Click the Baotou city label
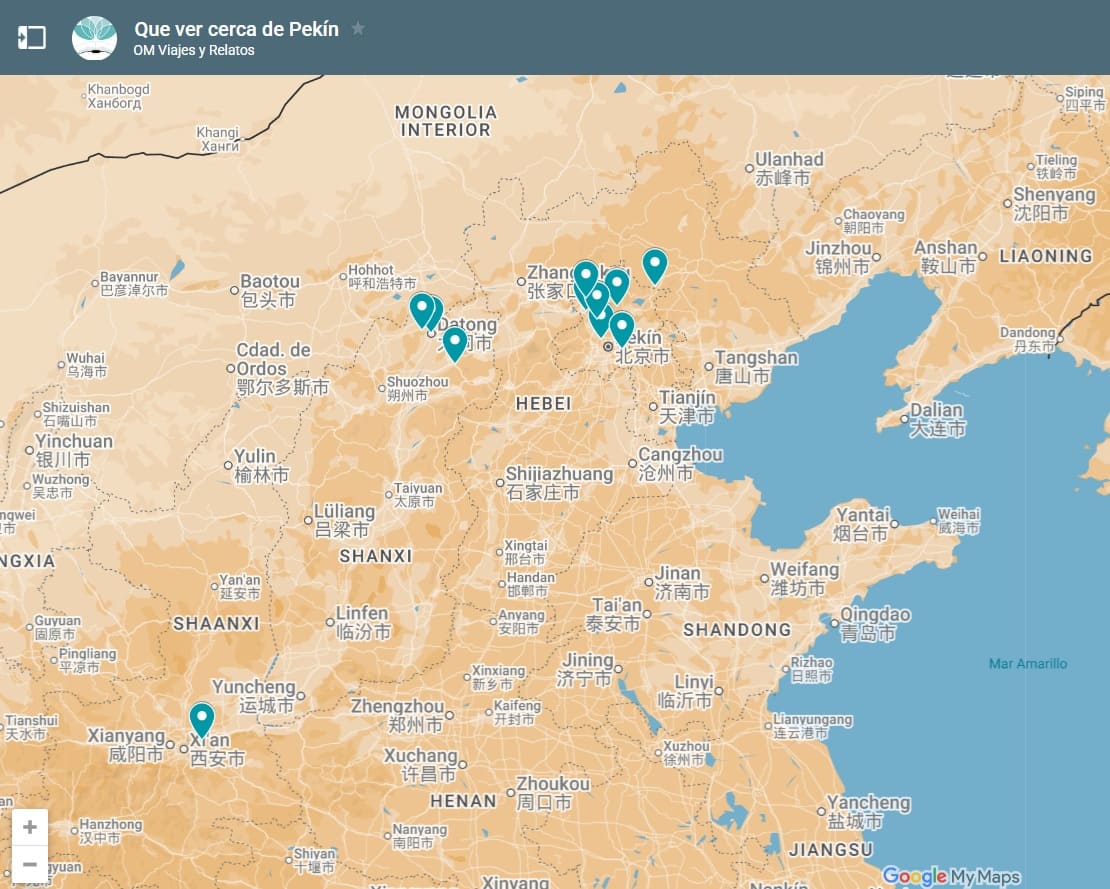1110x889 pixels. [270, 290]
